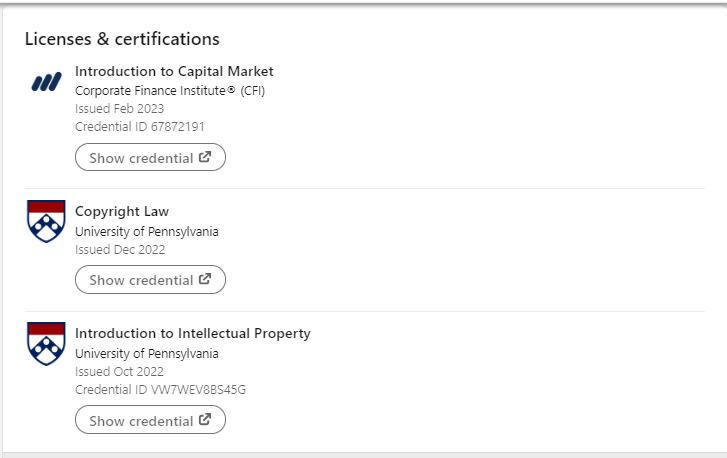Click external-link icon in Intellectual Property credential button

tap(205, 420)
